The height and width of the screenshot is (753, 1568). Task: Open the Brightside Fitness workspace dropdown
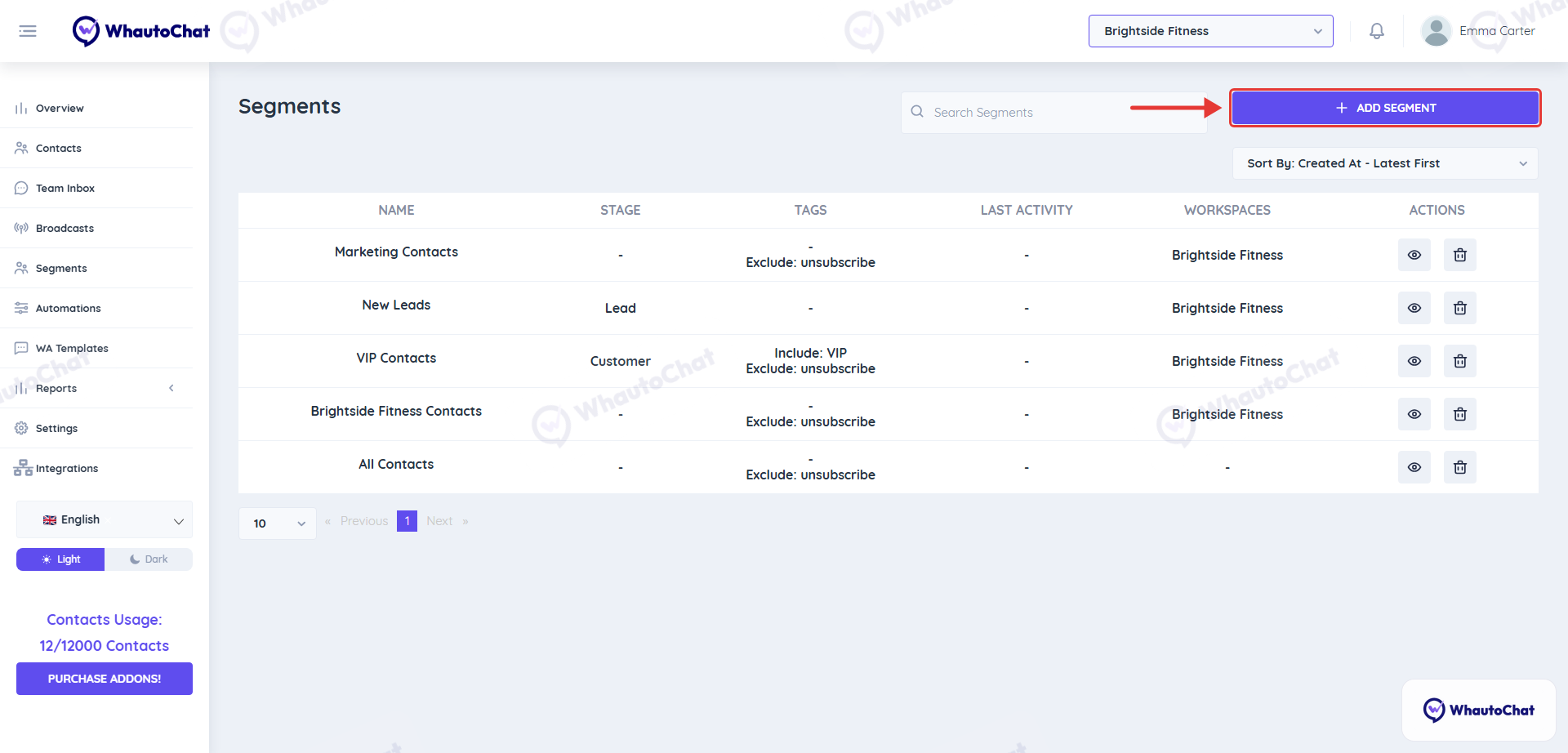pos(1210,31)
